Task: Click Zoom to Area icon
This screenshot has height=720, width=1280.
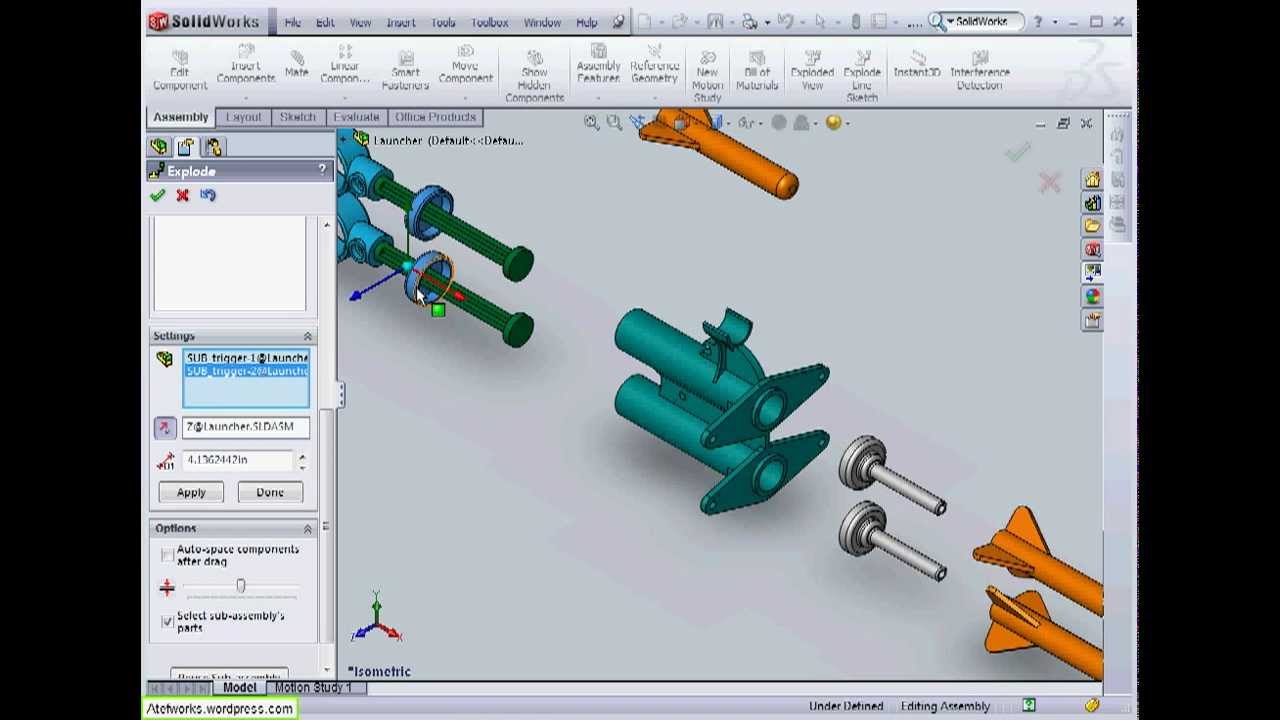Action: click(614, 123)
